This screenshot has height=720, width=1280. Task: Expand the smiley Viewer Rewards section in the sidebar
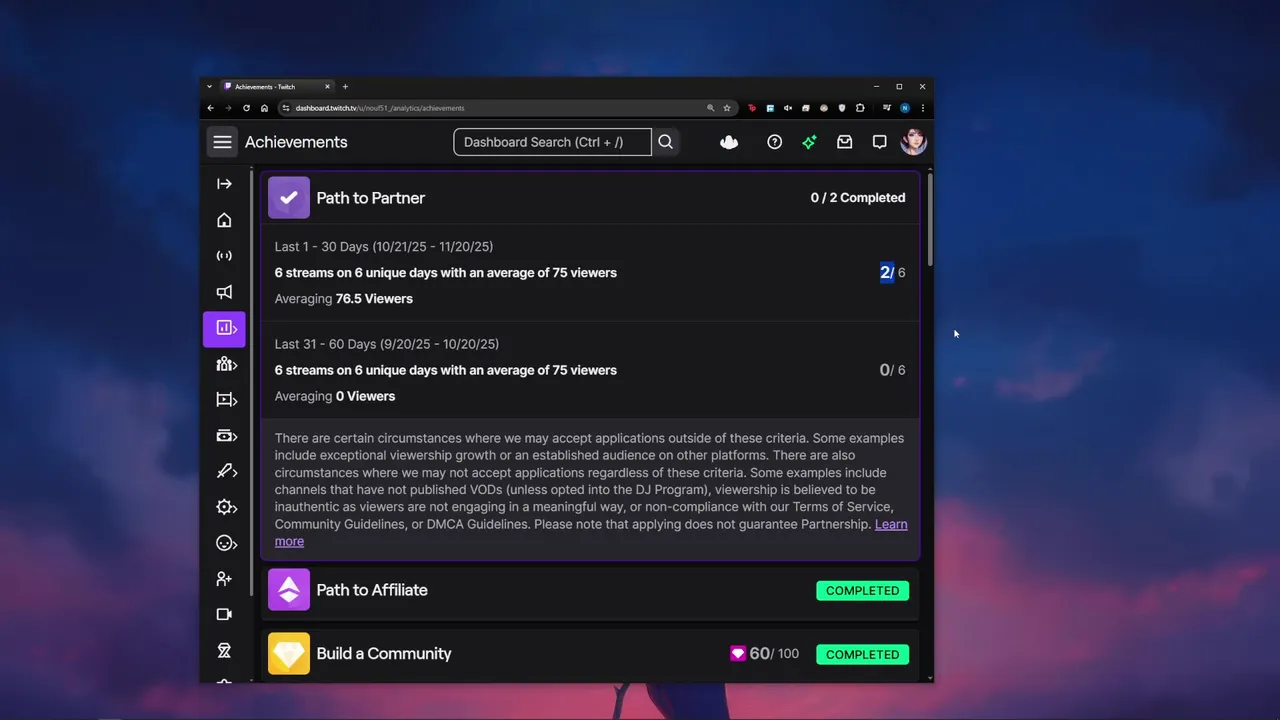point(226,543)
